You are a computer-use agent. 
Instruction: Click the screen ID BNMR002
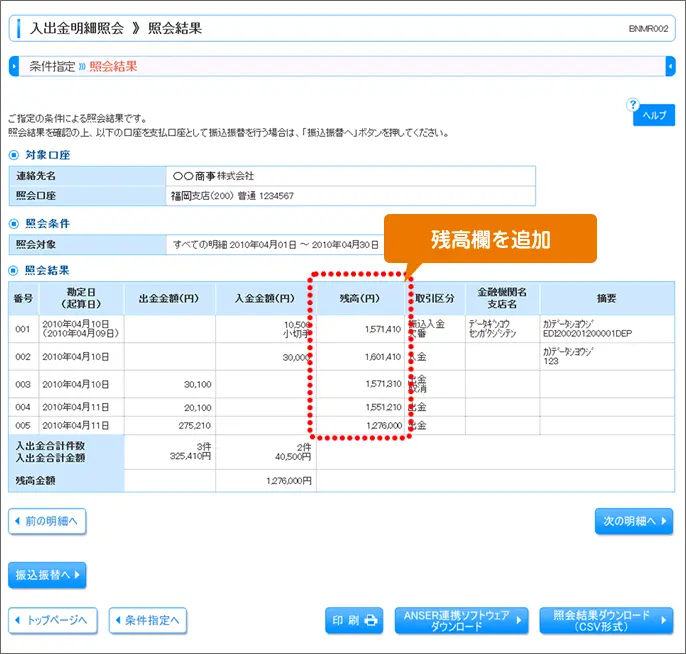click(648, 29)
